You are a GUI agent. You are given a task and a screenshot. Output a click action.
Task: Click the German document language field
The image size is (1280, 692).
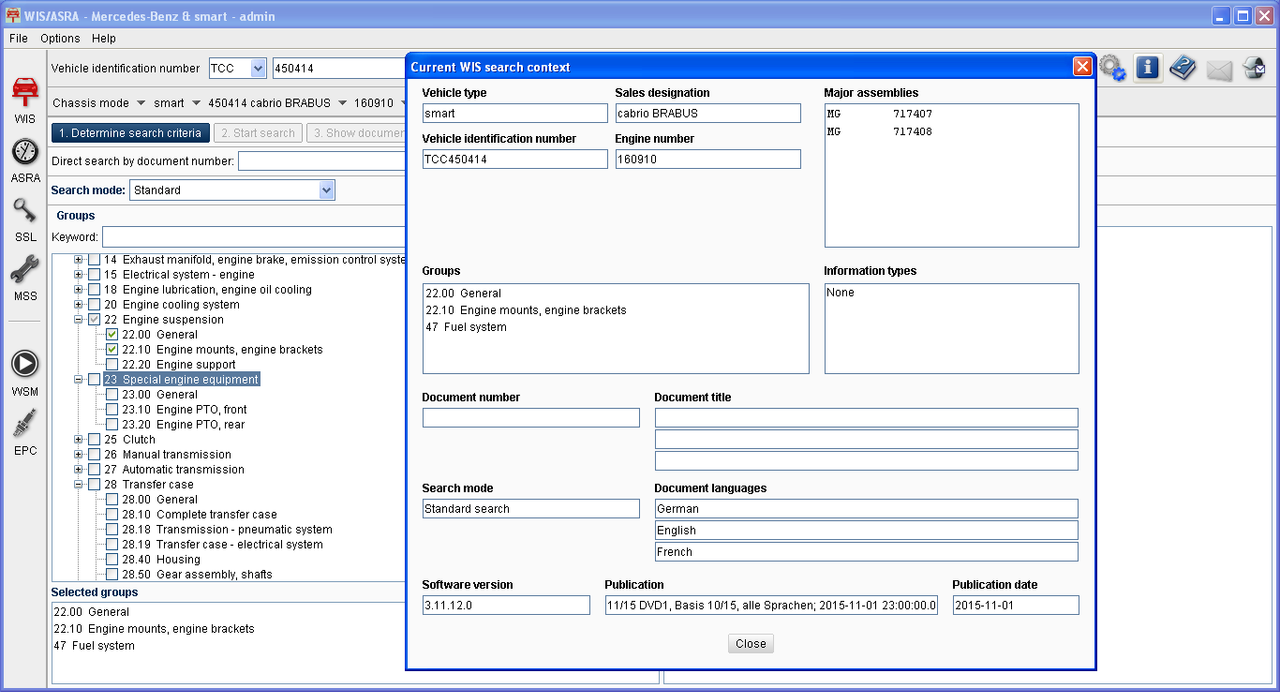pyautogui.click(x=866, y=509)
